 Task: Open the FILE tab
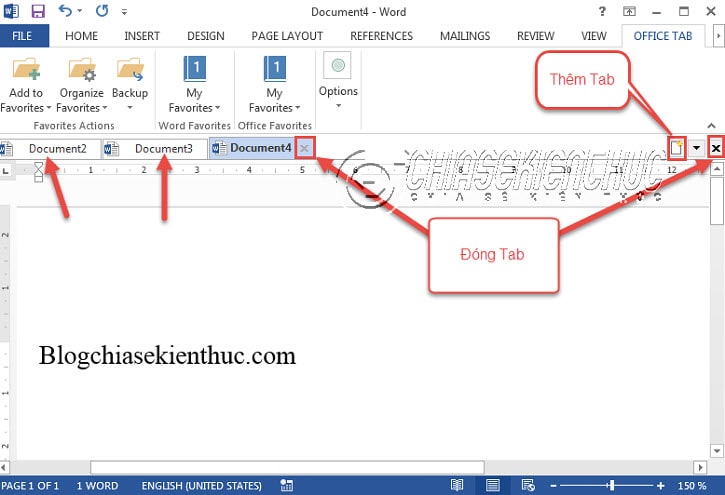tap(24, 36)
